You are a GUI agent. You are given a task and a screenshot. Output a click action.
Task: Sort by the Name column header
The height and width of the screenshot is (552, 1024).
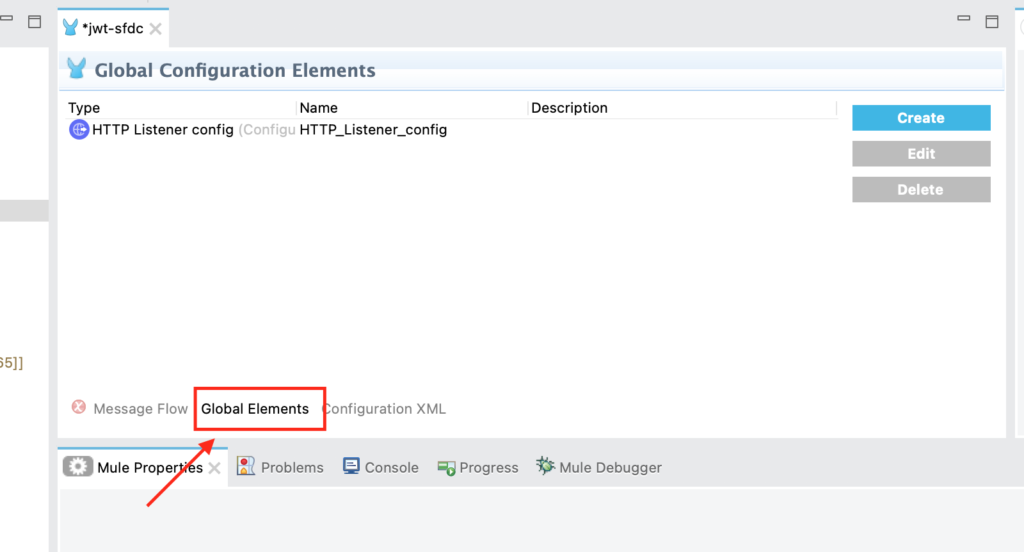tap(319, 108)
